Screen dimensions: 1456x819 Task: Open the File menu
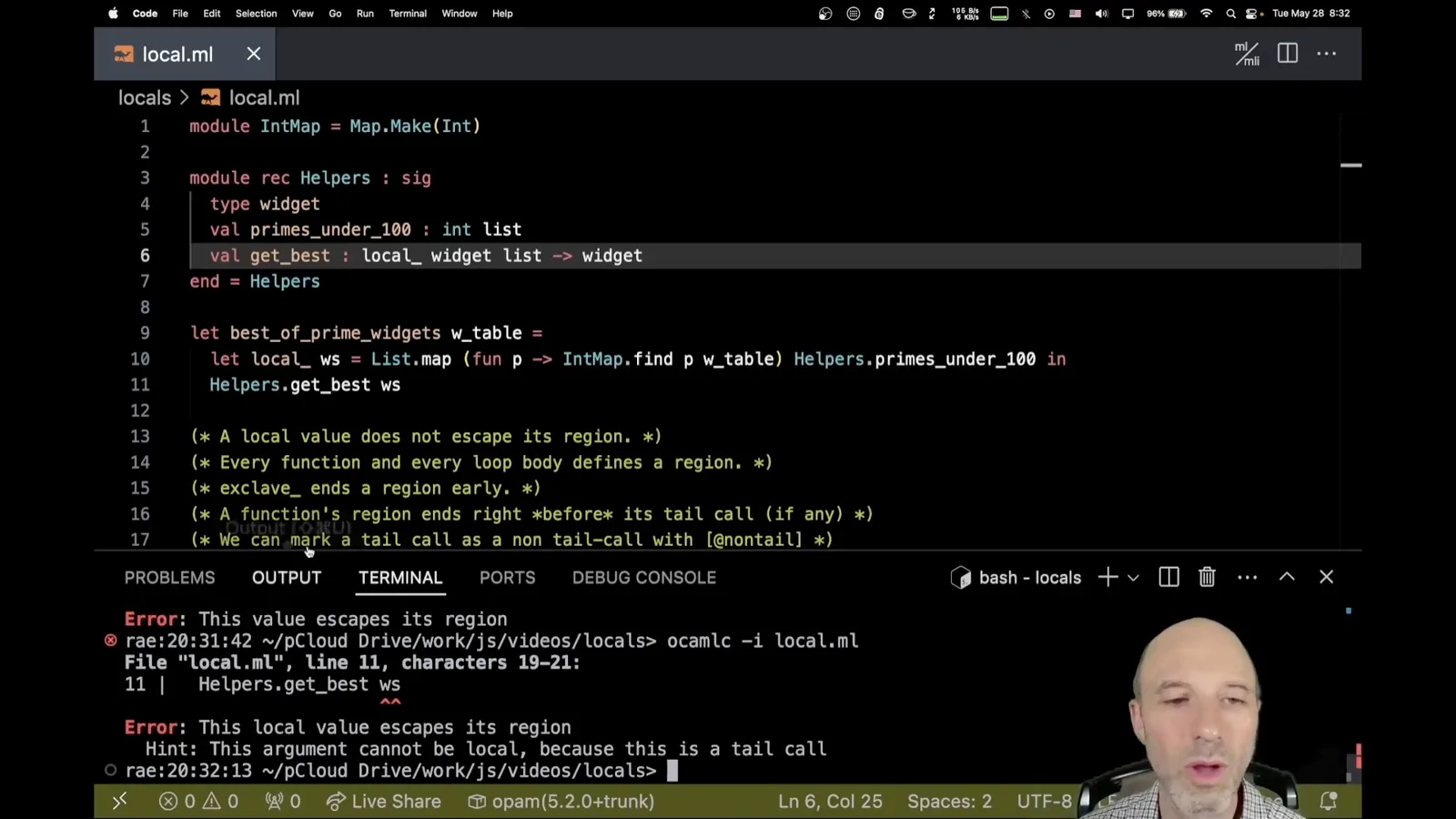click(180, 14)
